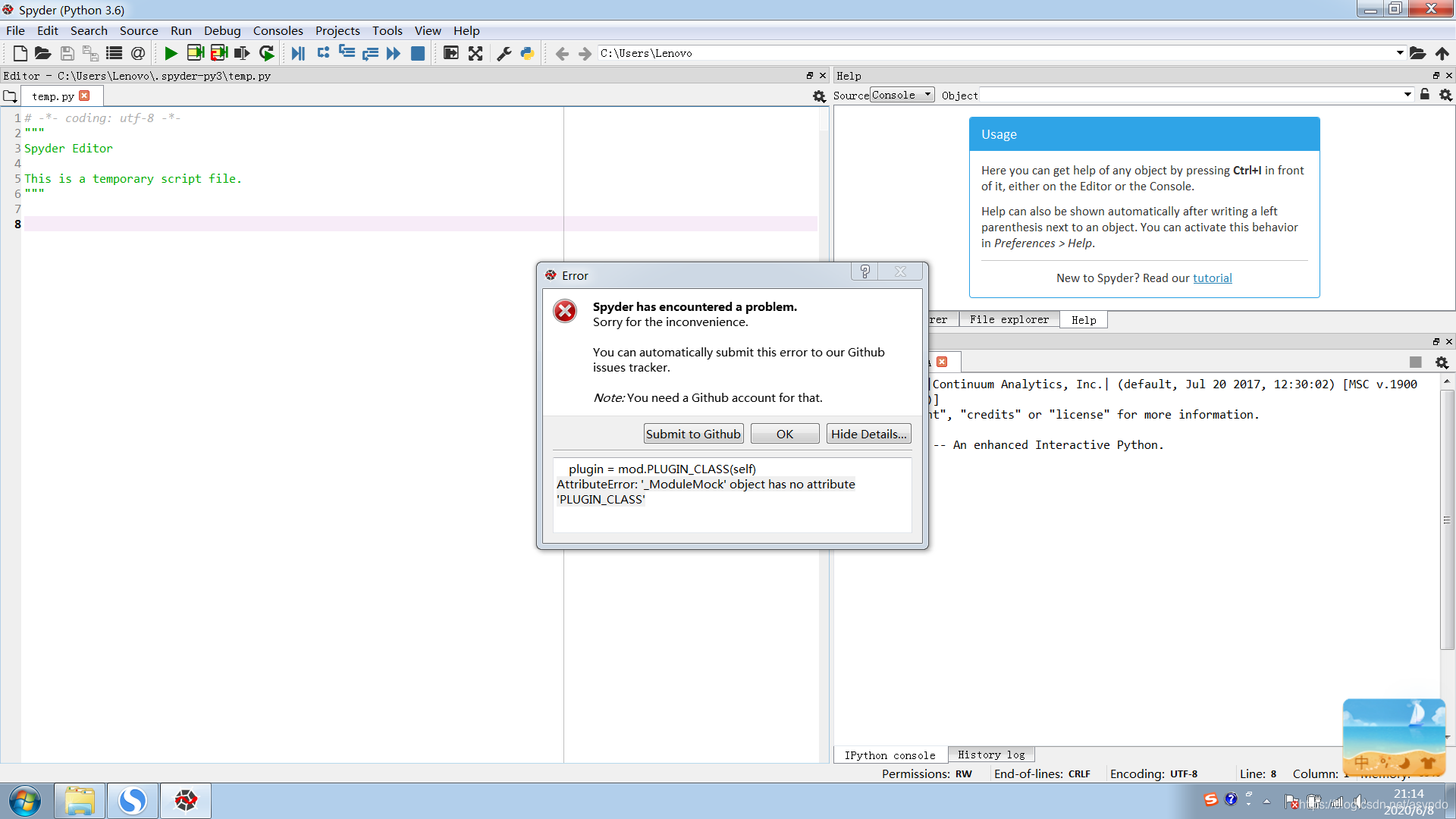Viewport: 1456px width, 819px height.
Task: Expand the working directory path dropdown
Action: point(1399,53)
